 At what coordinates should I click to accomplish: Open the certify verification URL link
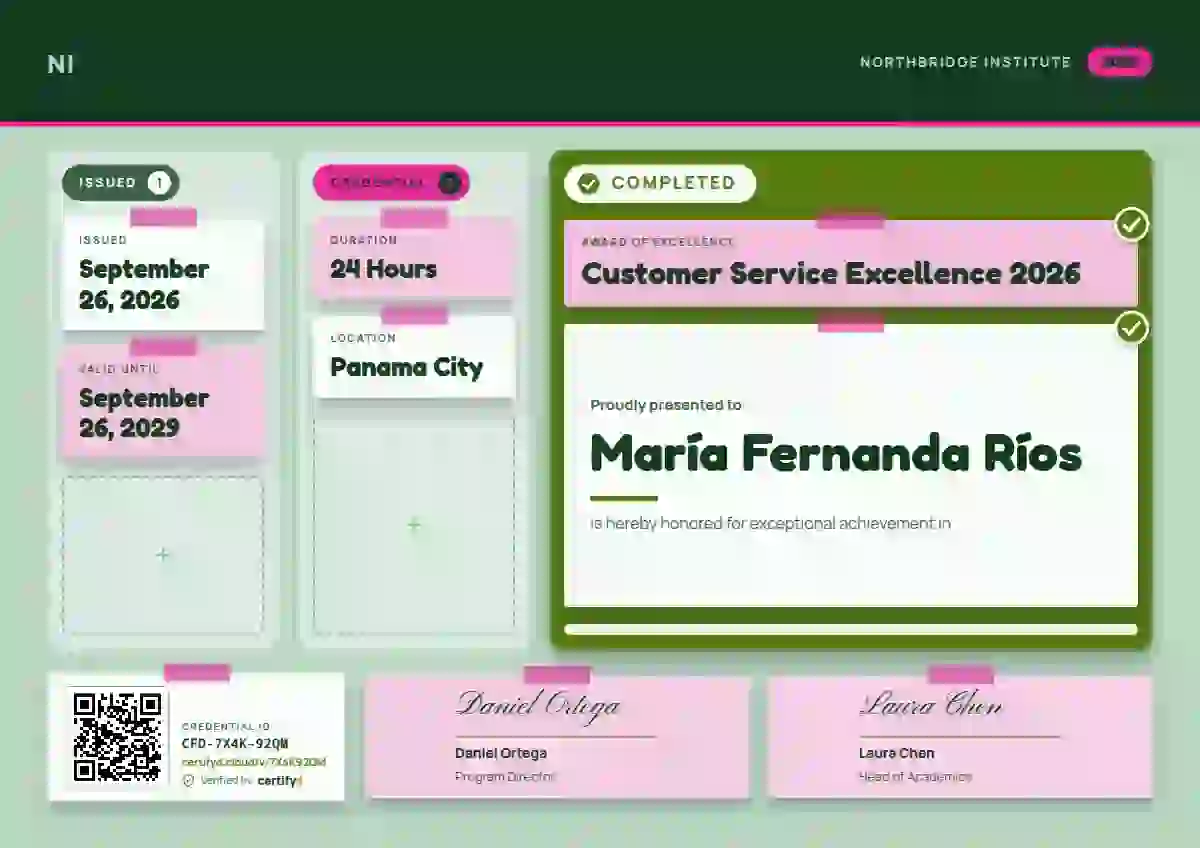(x=254, y=762)
